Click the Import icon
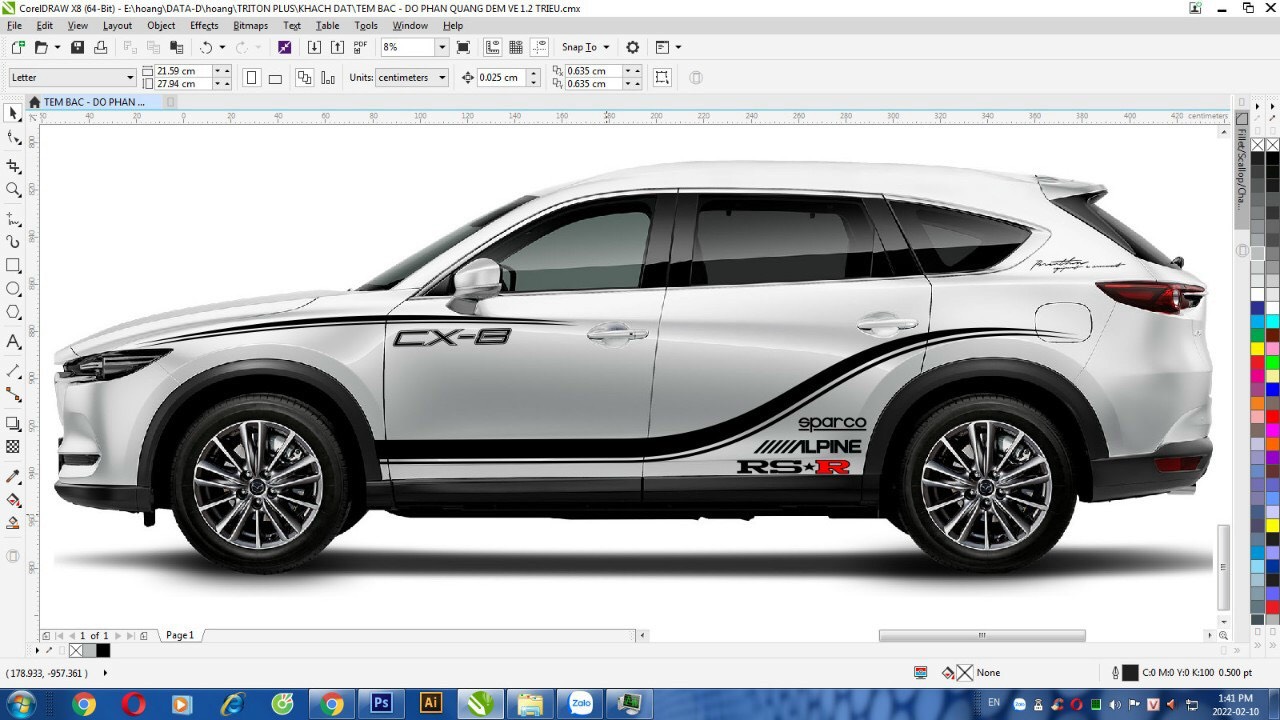This screenshot has height=720, width=1280. click(314, 47)
